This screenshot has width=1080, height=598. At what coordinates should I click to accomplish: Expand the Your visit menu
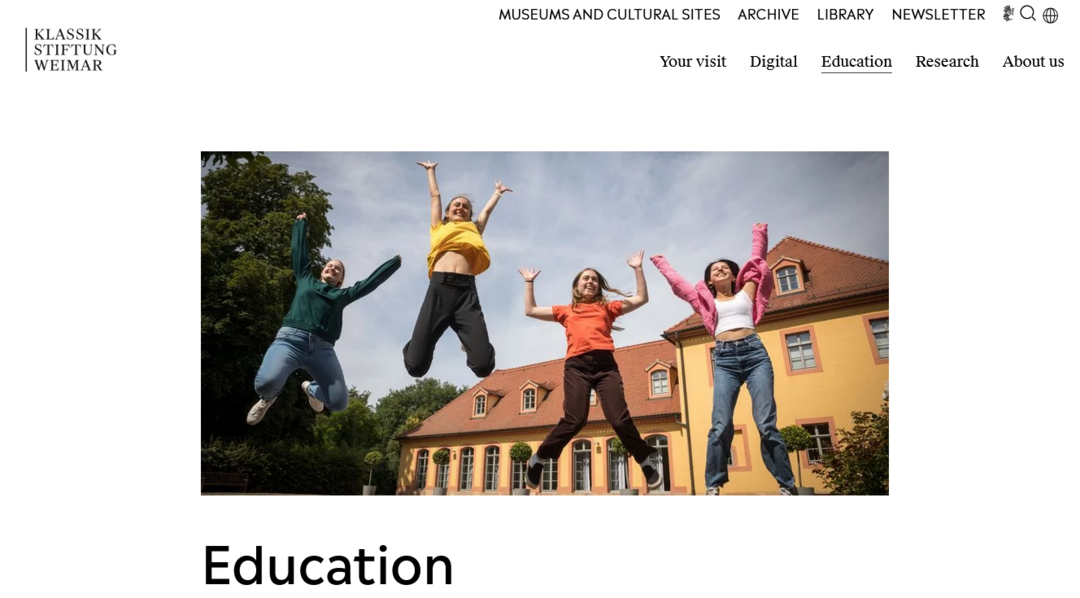click(693, 61)
